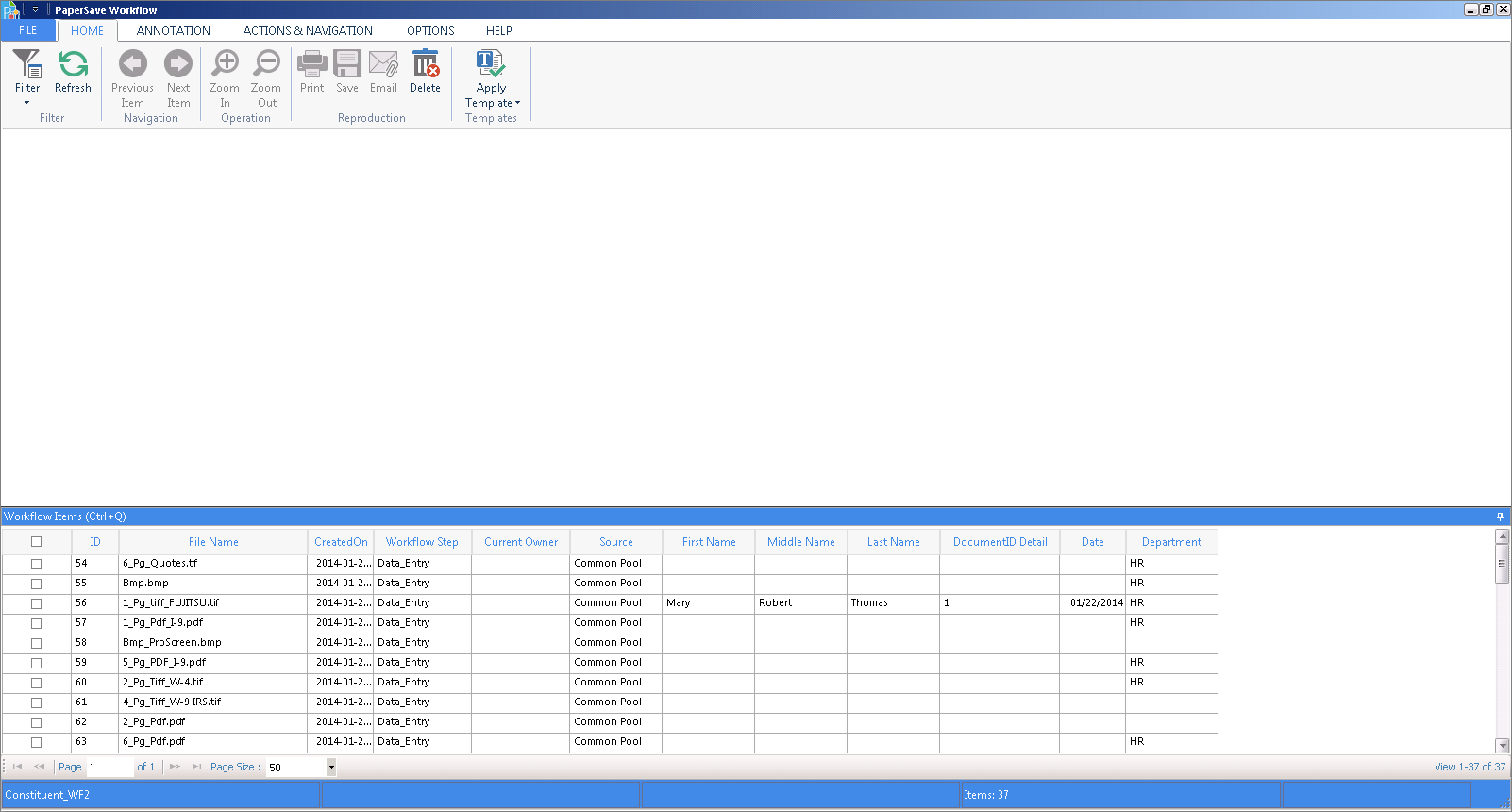The width and height of the screenshot is (1512, 812).
Task: Sort by Source column header
Action: (616, 542)
